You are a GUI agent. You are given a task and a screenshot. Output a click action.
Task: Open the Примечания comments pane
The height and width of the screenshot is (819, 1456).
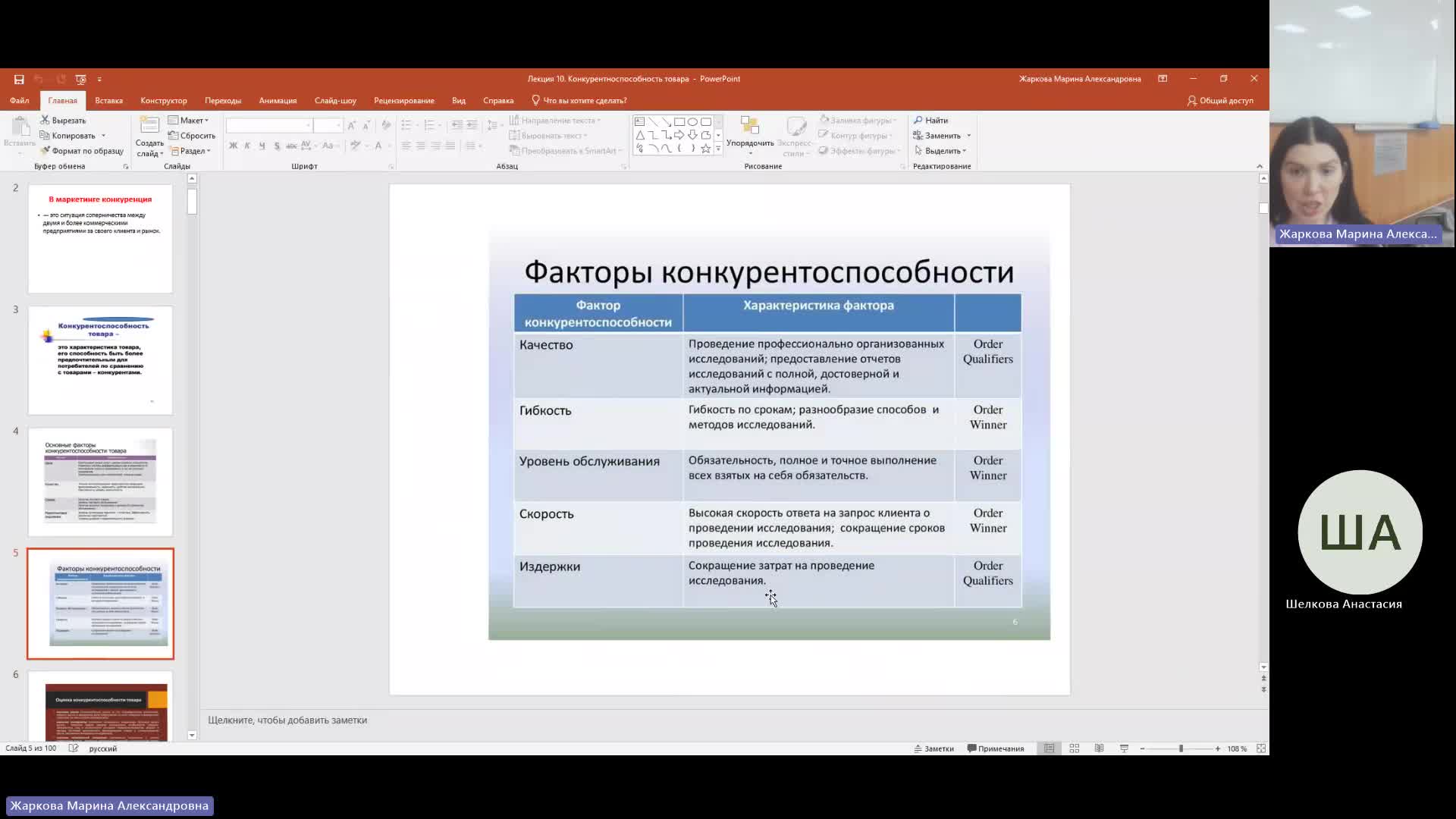click(996, 748)
